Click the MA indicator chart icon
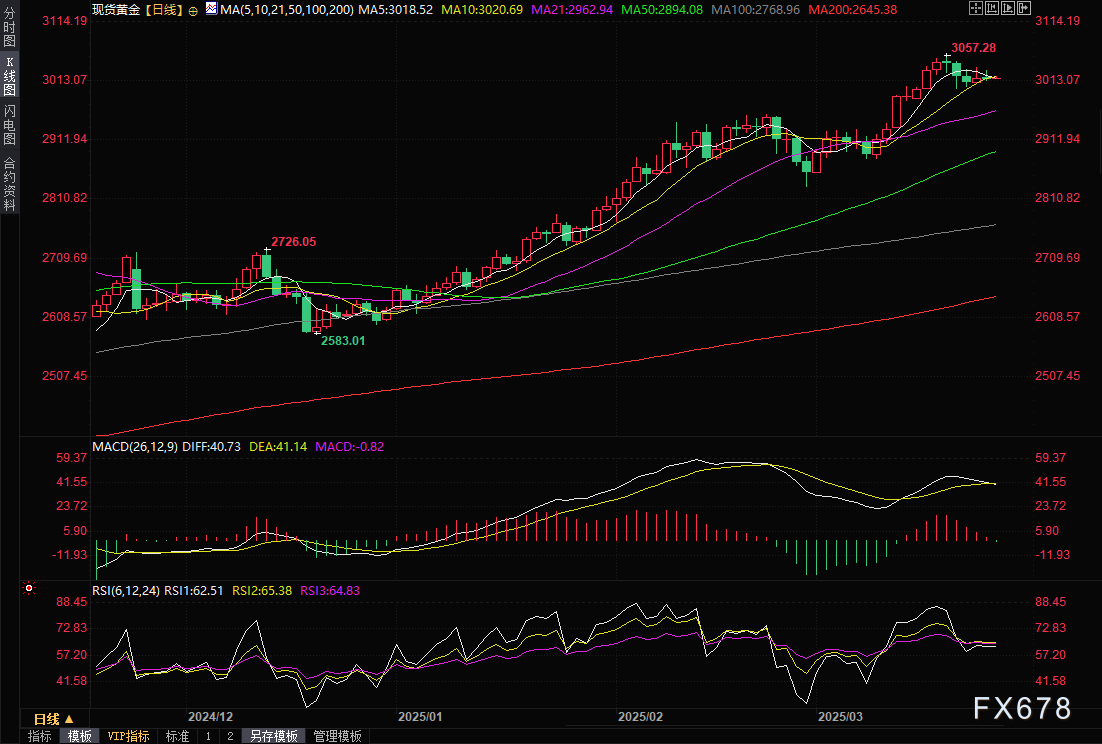This screenshot has height=744, width=1102. pos(210,8)
